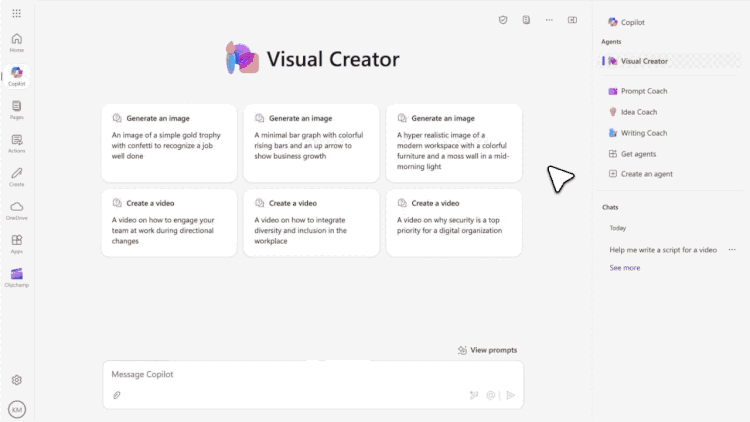The width and height of the screenshot is (750, 422).
Task: Open OneDrive in the left sidebar
Action: click(17, 210)
